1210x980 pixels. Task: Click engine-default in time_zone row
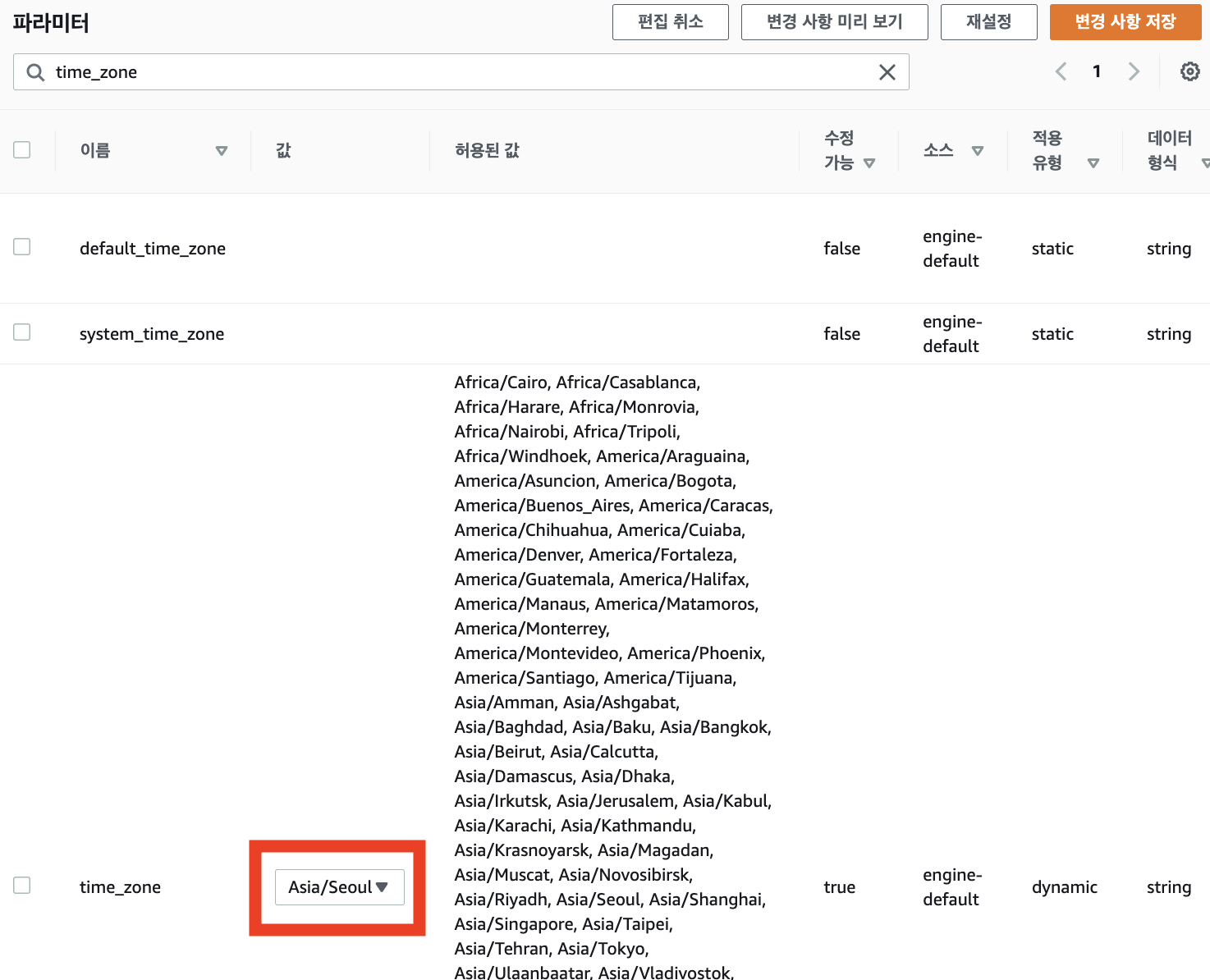(952, 887)
